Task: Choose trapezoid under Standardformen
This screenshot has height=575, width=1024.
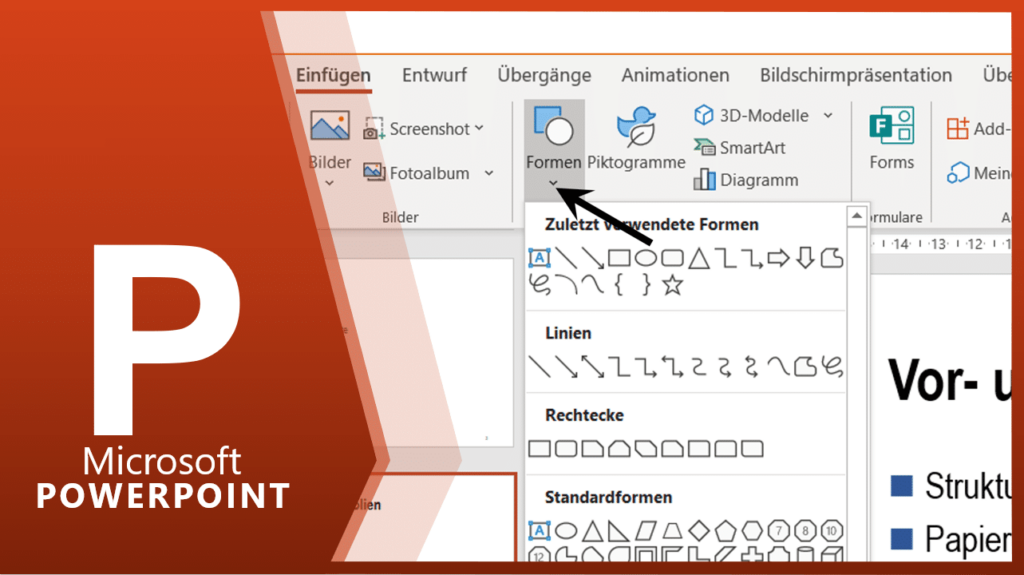Action: [x=672, y=531]
